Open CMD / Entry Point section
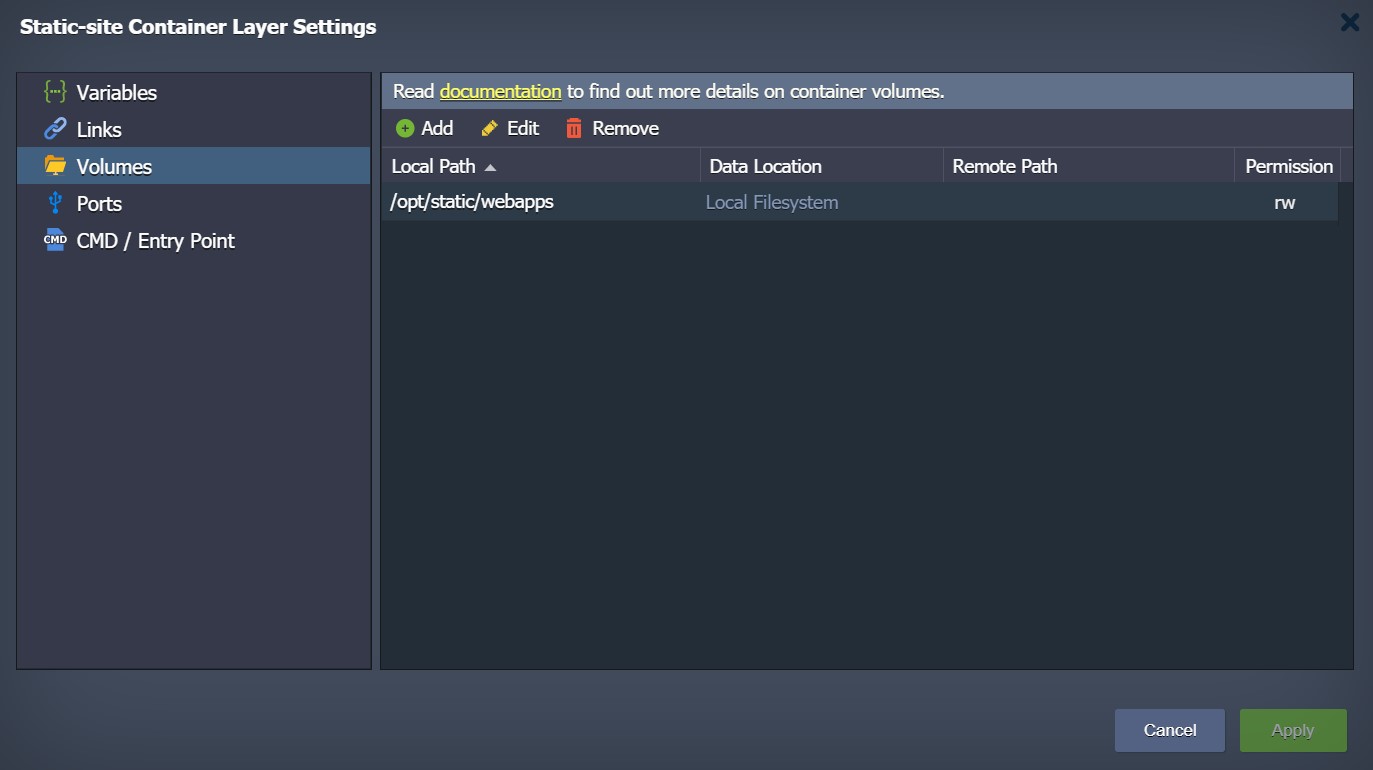The height and width of the screenshot is (770, 1373). point(156,240)
